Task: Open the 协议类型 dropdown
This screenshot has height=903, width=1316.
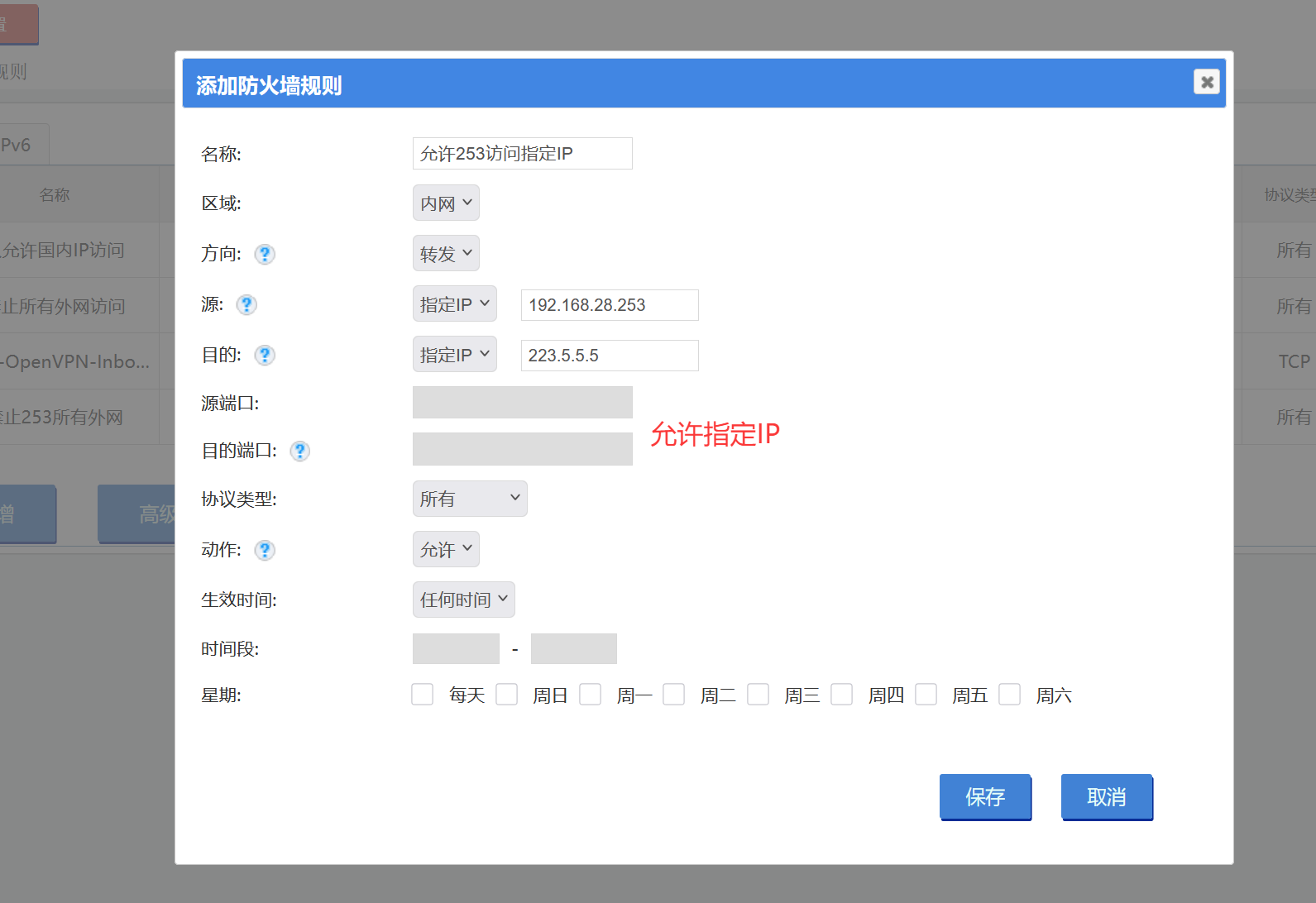Action: click(469, 499)
